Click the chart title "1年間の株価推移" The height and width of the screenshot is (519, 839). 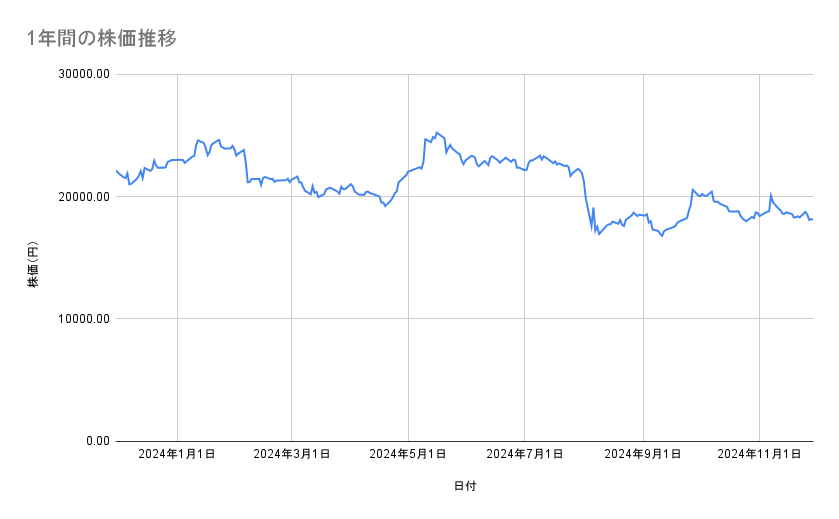(x=103, y=39)
